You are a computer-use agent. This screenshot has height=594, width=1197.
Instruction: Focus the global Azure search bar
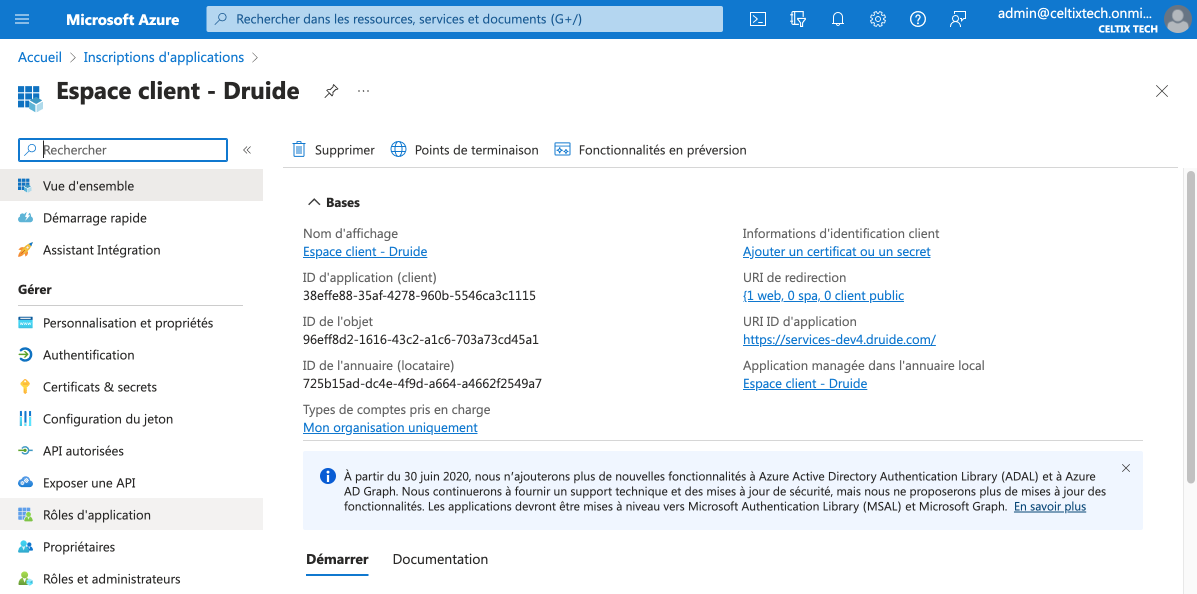pyautogui.click(x=464, y=19)
